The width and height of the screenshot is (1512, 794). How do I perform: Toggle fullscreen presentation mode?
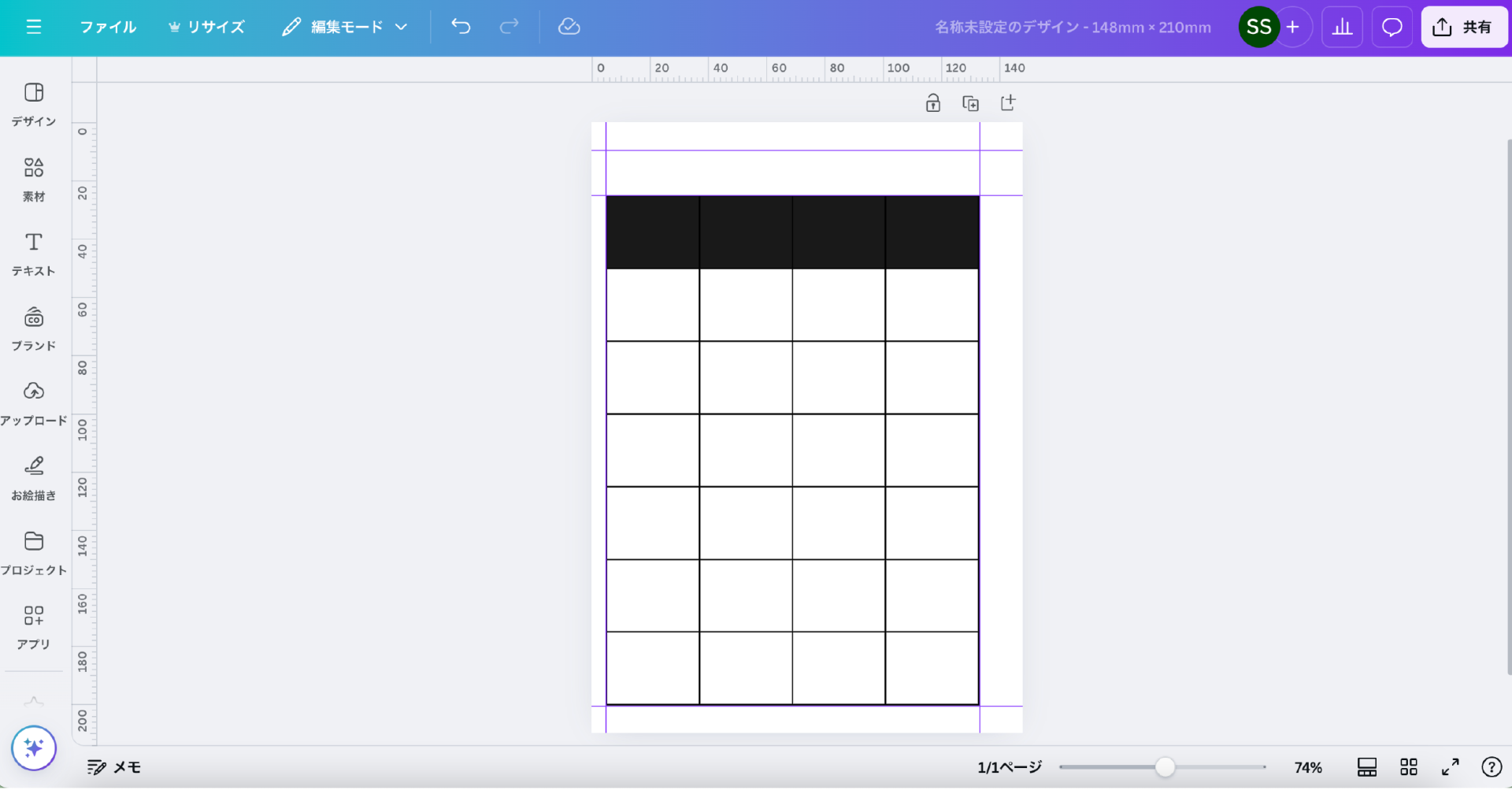[x=1450, y=767]
